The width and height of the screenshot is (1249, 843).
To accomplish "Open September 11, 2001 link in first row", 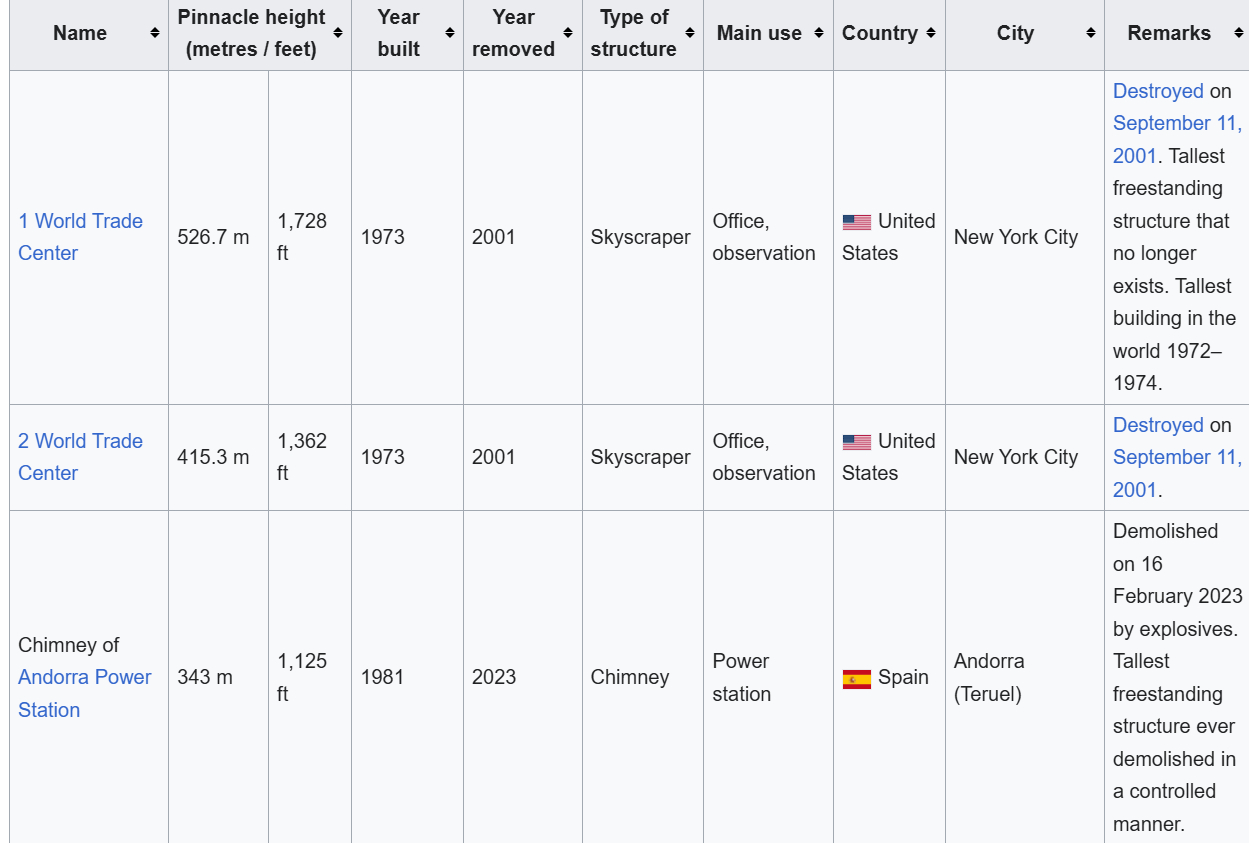I will click(1176, 124).
